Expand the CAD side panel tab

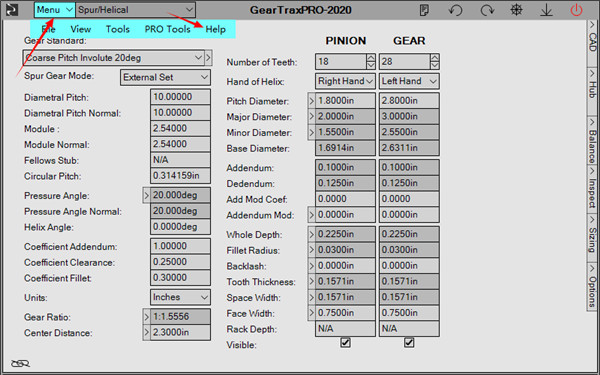(592, 38)
